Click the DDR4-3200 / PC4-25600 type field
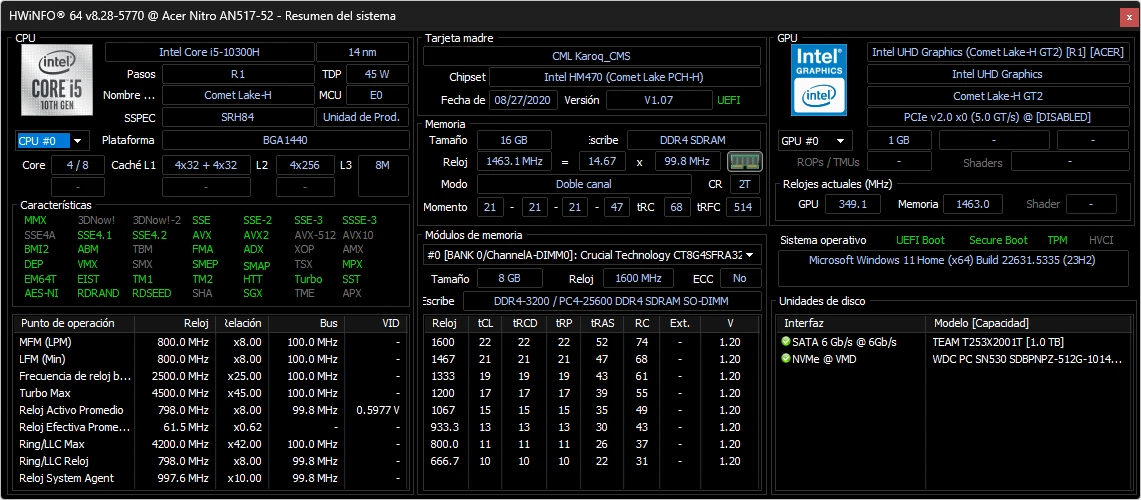Viewport: 1141px width, 500px height. point(612,301)
